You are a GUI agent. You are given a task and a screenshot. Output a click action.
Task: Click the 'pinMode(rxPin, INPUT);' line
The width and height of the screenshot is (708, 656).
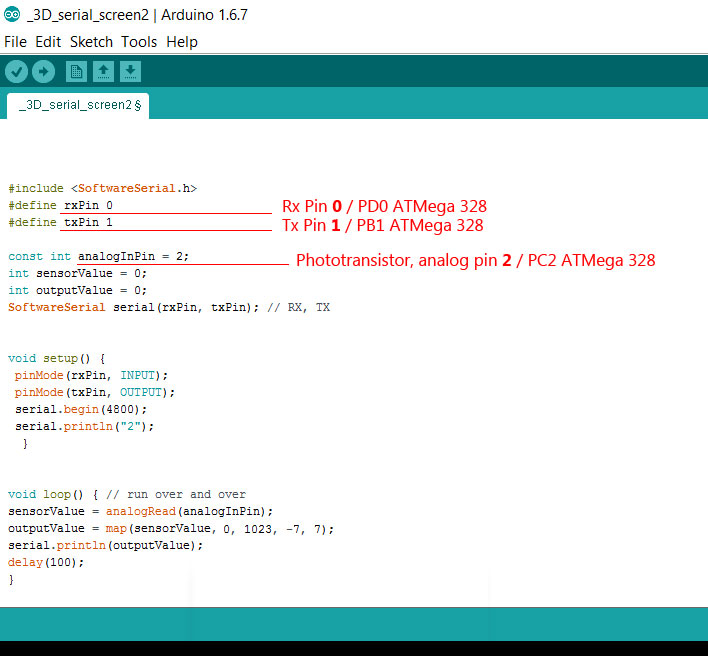click(x=91, y=376)
